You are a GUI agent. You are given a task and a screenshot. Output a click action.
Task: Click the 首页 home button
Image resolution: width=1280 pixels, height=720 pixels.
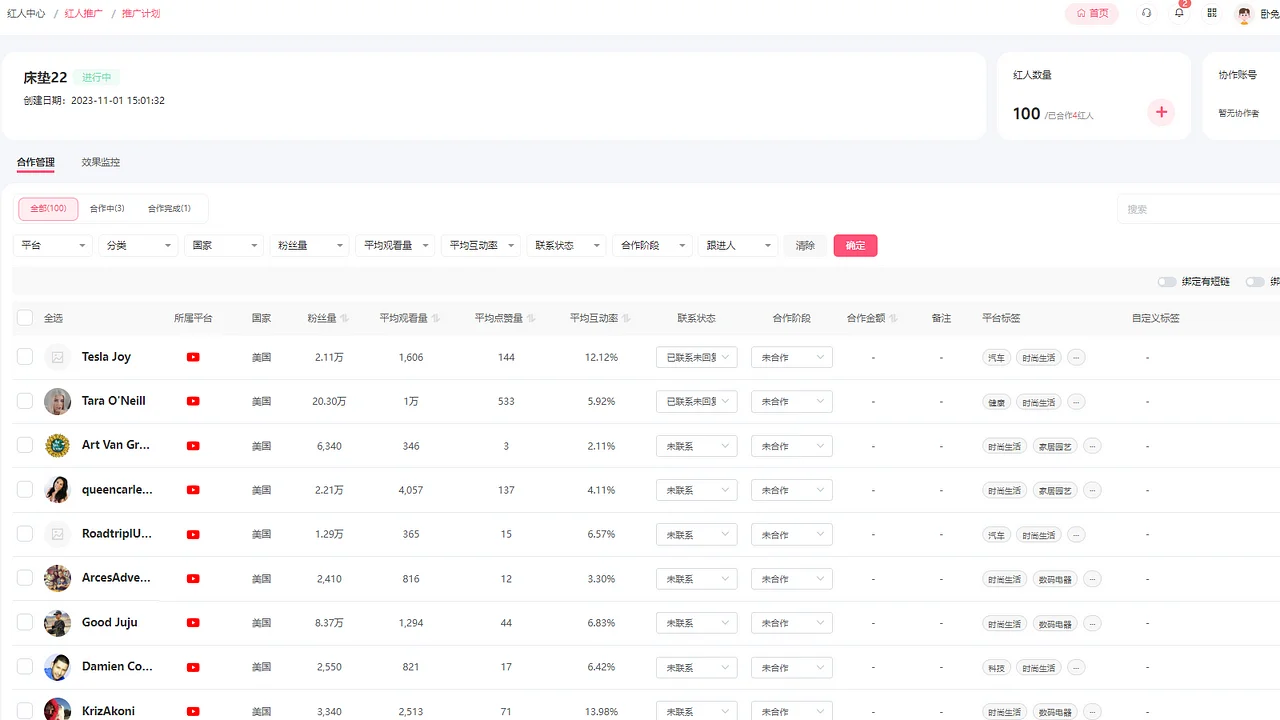click(1091, 13)
